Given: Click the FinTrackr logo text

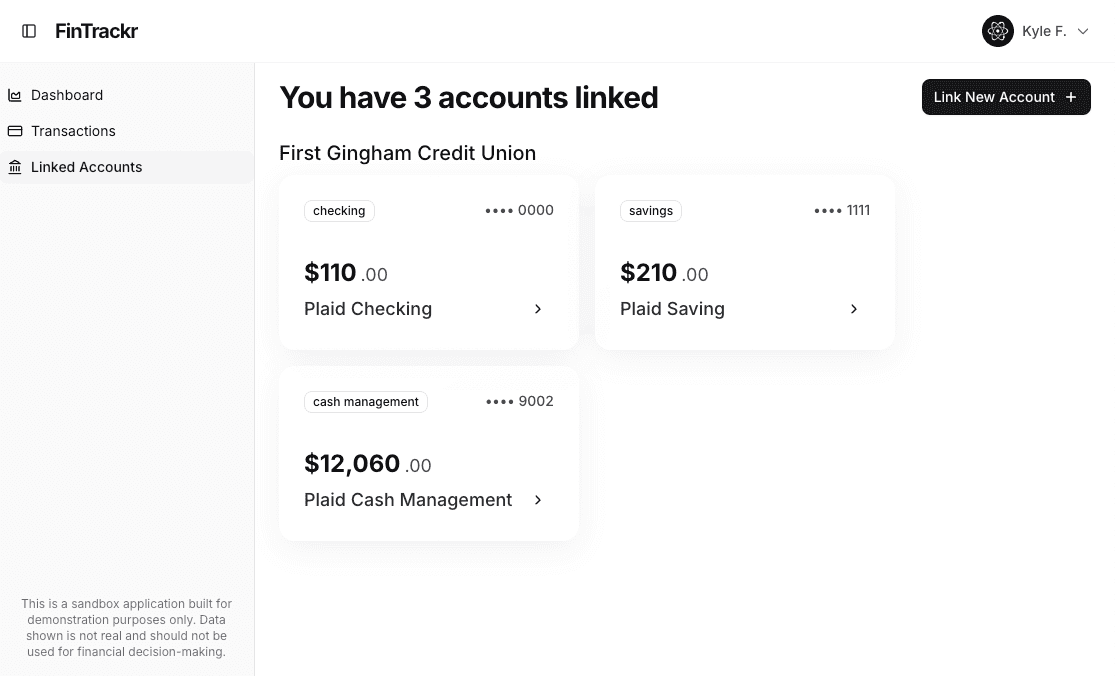Looking at the screenshot, I should click(96, 31).
